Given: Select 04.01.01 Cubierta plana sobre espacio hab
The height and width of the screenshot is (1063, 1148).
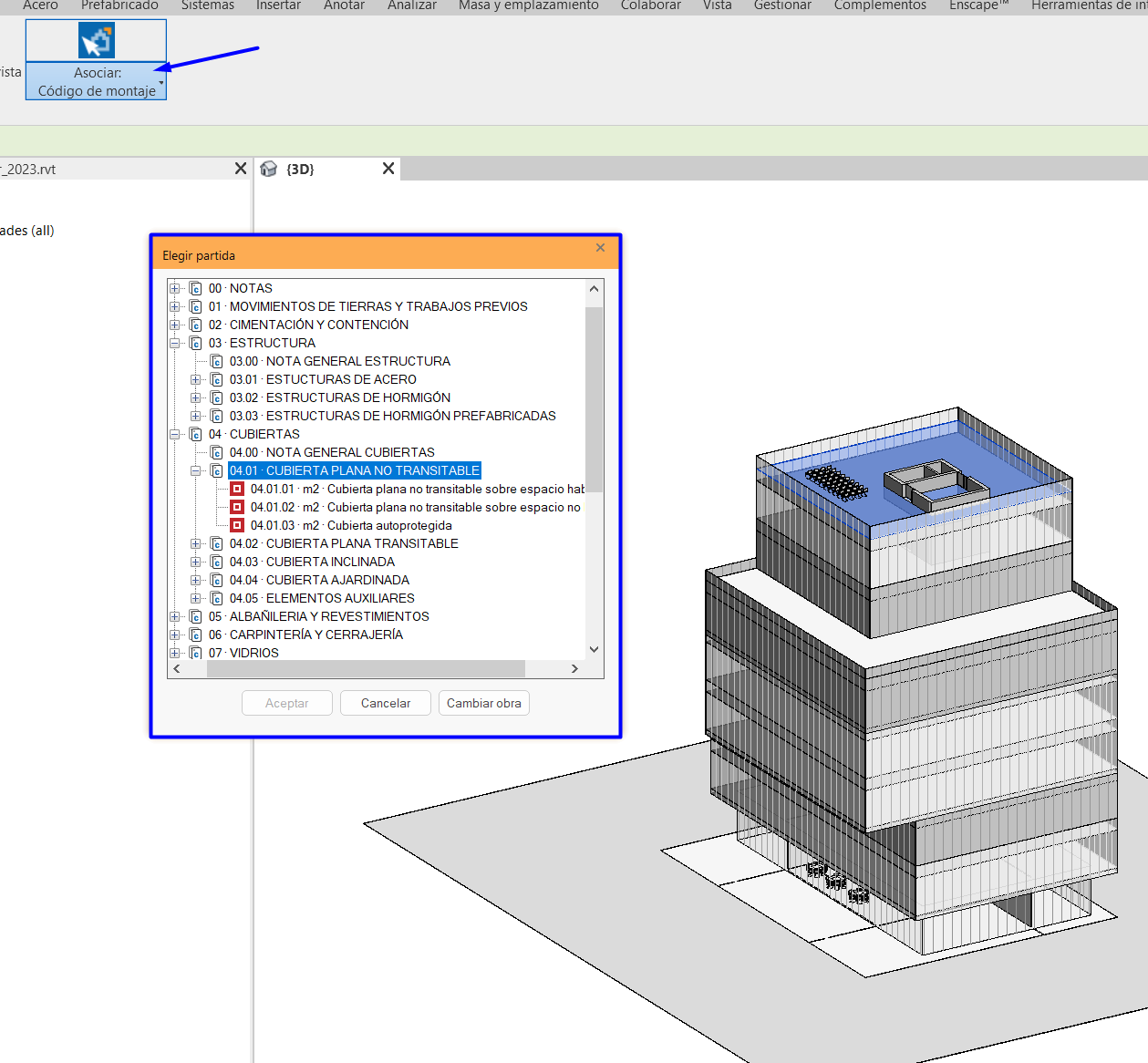Looking at the screenshot, I should click(x=418, y=489).
